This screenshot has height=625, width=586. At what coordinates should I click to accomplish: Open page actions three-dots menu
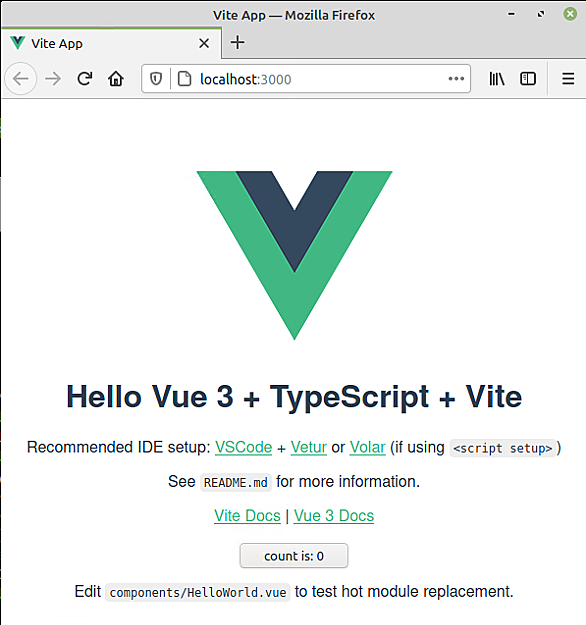[456, 79]
